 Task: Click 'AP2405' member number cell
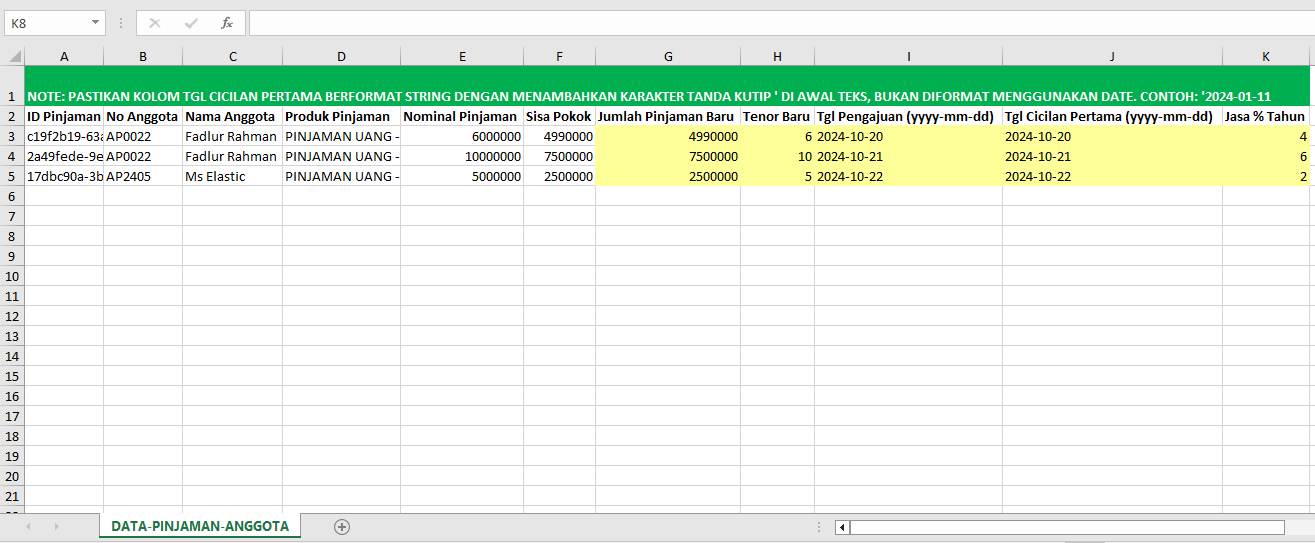point(143,176)
